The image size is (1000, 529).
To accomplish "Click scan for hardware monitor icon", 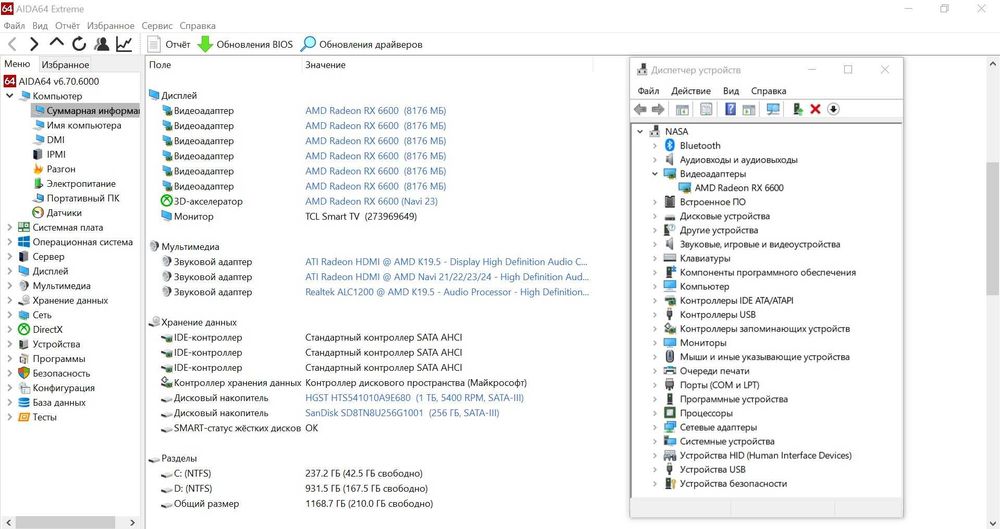I will (773, 109).
